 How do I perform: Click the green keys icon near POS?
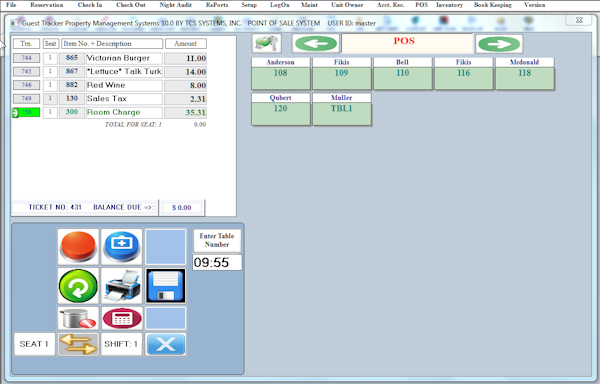coord(267,43)
